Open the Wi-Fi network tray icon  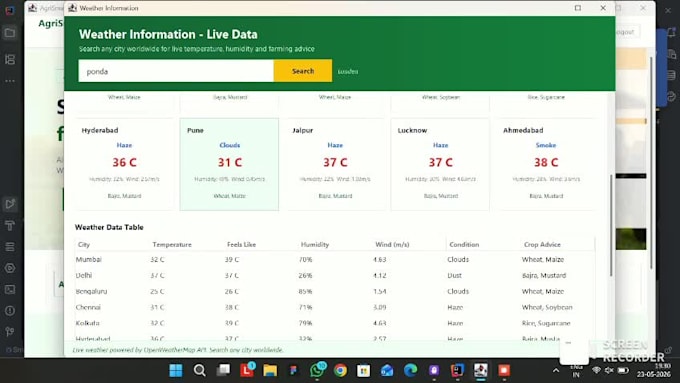597,370
